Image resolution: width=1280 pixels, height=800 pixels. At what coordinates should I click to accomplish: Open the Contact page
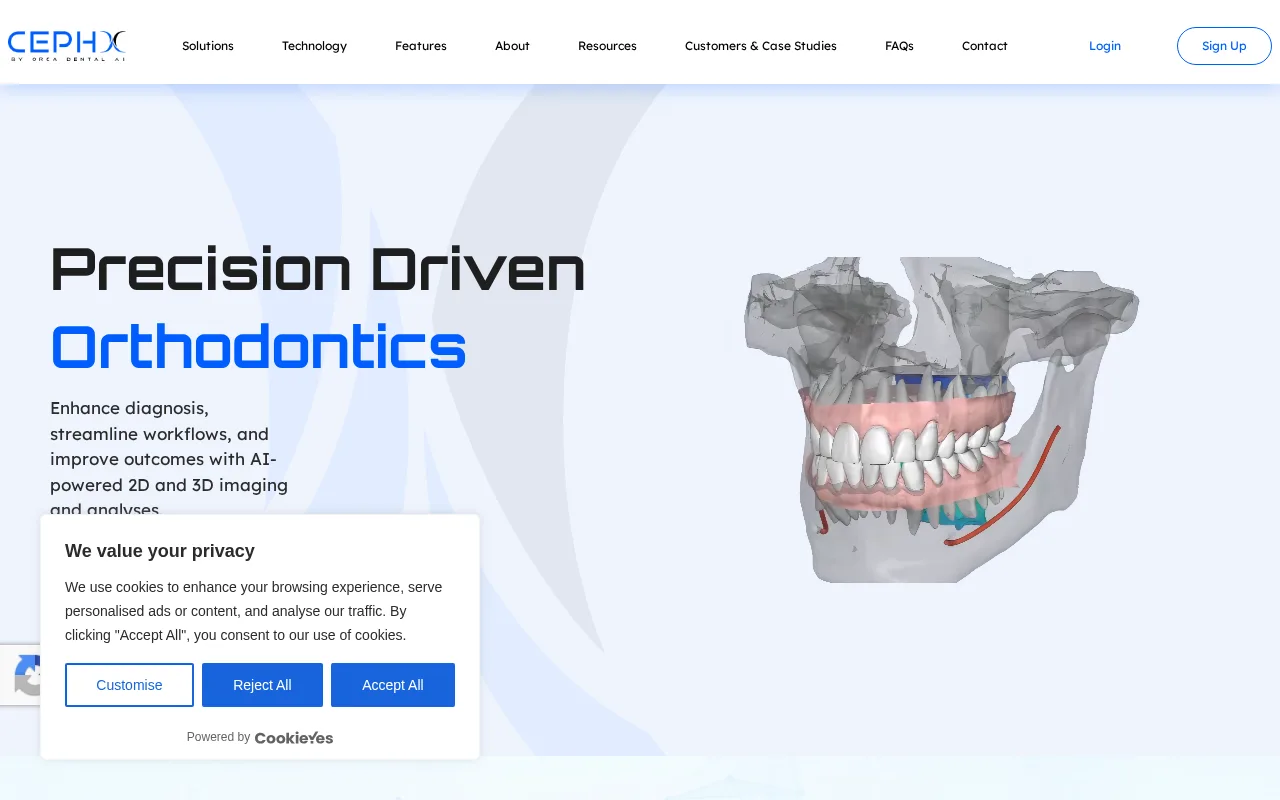click(985, 46)
